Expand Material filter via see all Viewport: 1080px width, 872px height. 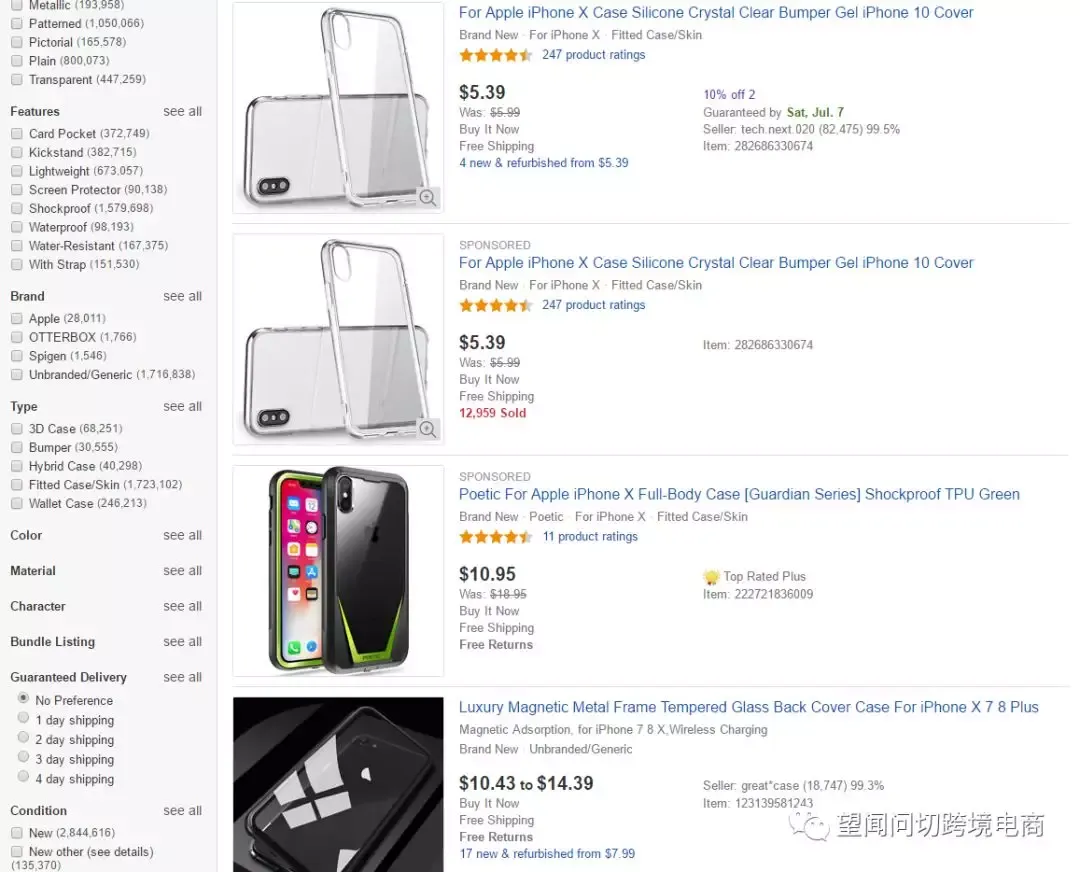[183, 571]
